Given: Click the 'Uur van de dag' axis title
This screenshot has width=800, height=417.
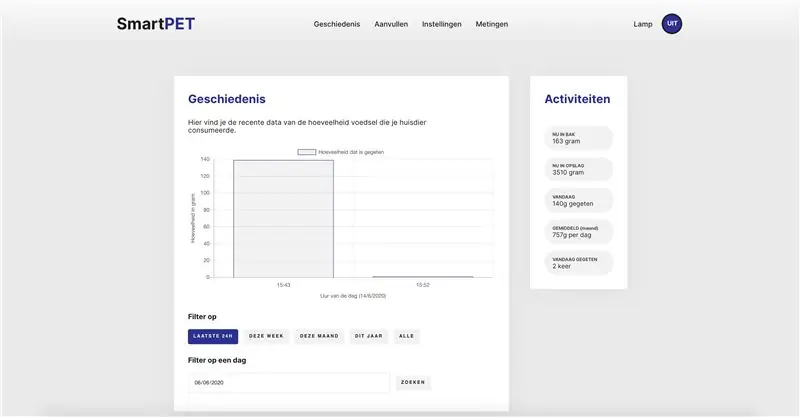Looking at the screenshot, I should [353, 296].
